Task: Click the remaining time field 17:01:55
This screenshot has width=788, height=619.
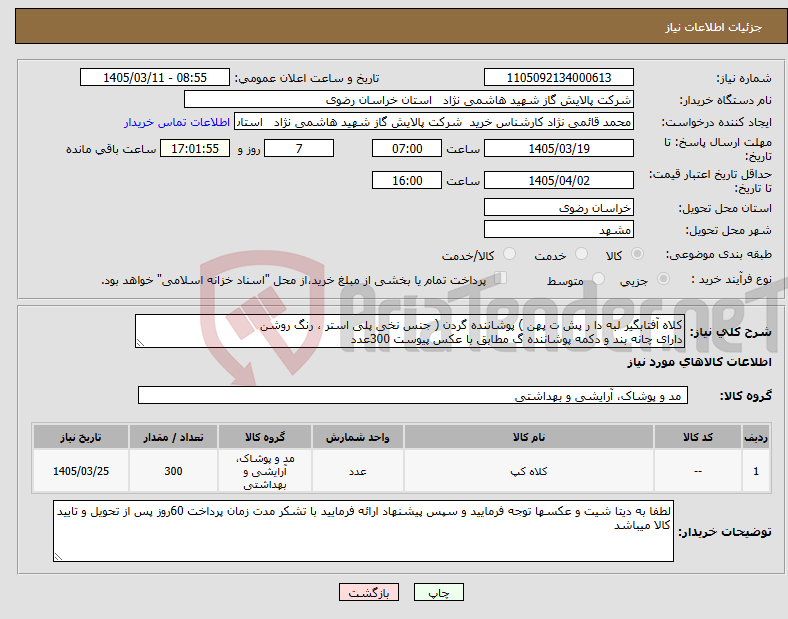Action: 195,148
